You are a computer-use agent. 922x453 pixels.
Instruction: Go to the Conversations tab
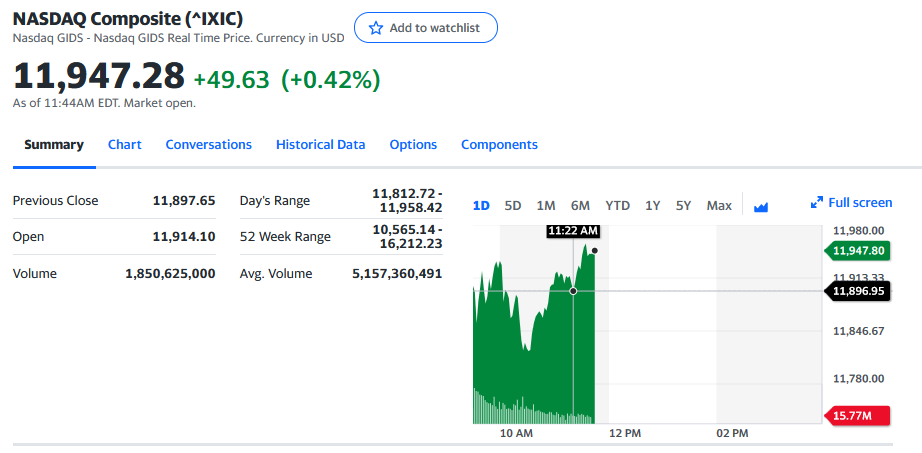click(x=209, y=145)
